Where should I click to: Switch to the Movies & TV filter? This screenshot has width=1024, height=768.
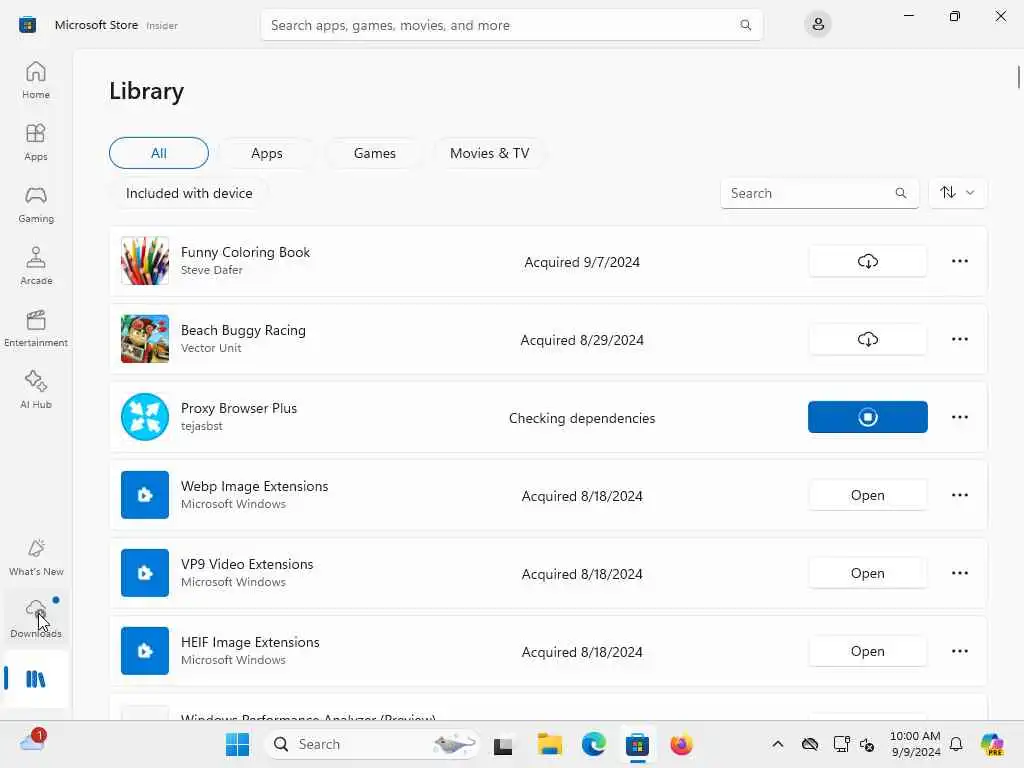pos(489,153)
